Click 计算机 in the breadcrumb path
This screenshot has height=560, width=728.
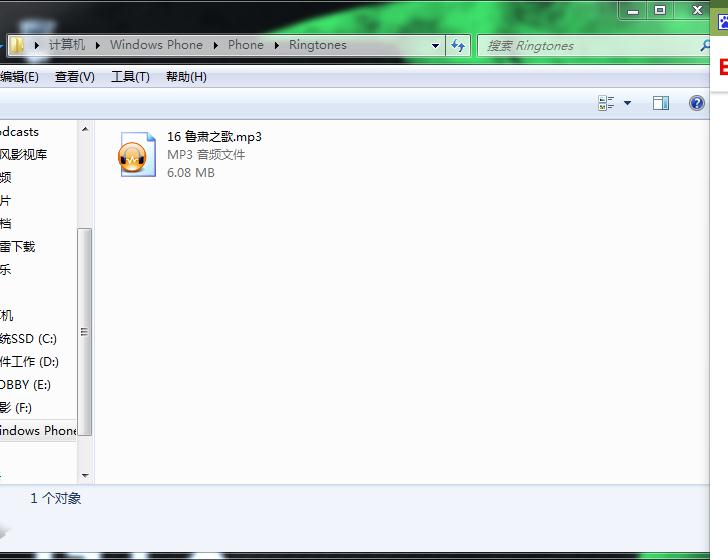coord(67,45)
